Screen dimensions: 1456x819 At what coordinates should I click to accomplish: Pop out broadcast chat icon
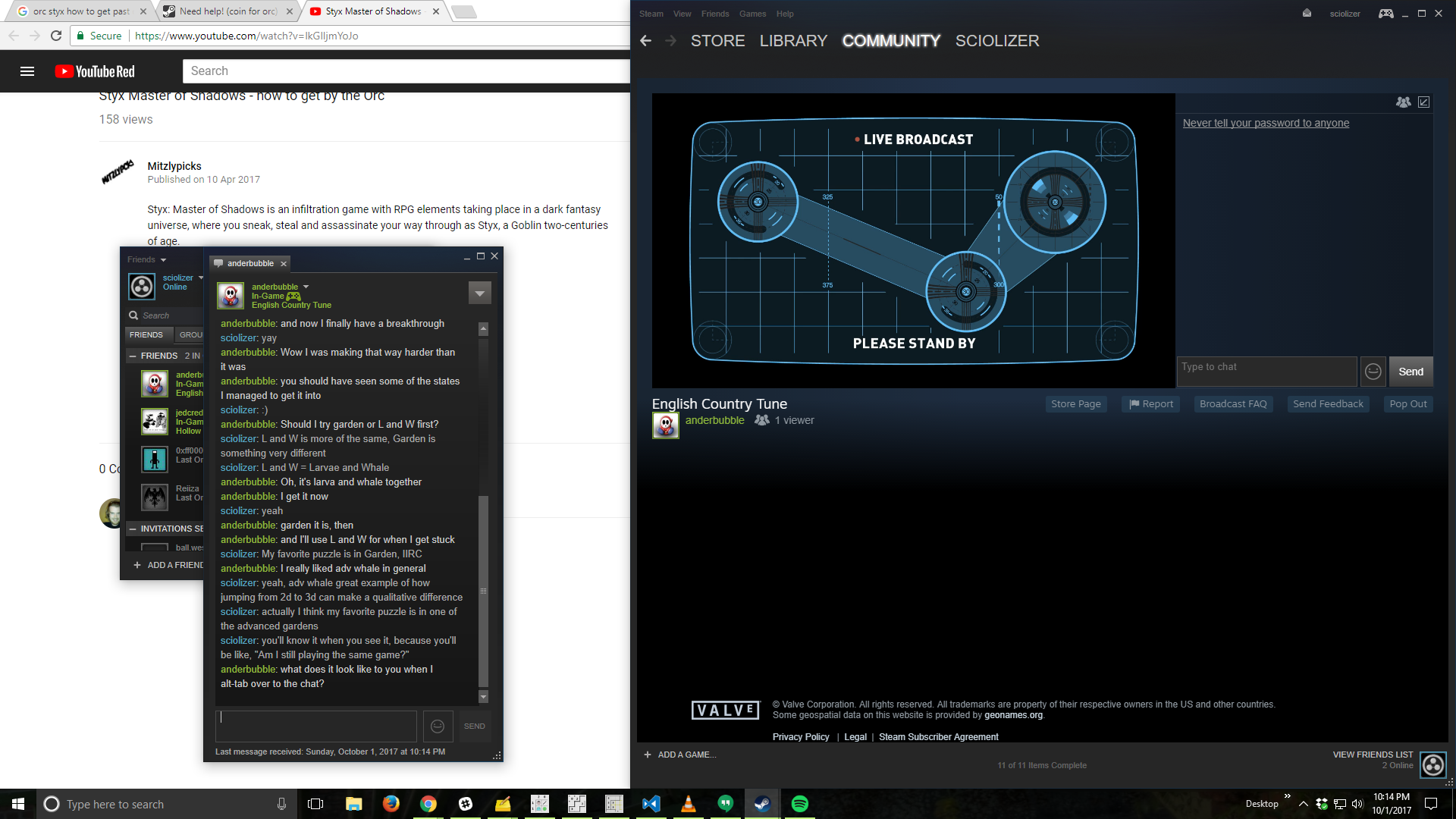point(1424,102)
